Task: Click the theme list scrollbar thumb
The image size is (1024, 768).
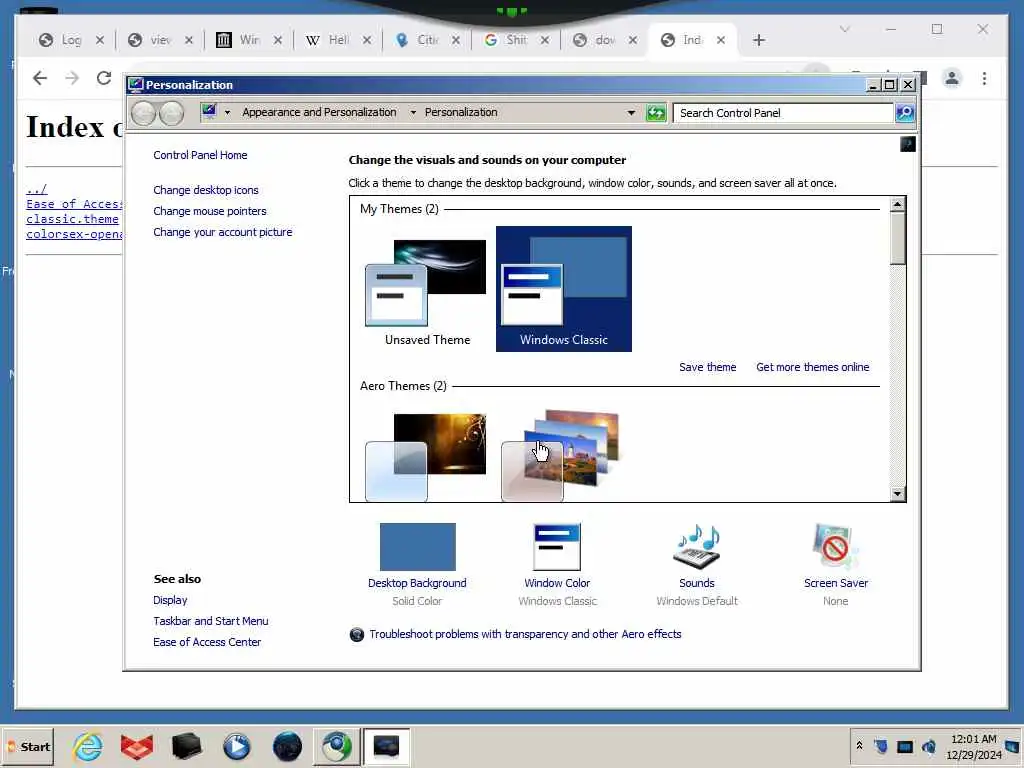Action: 898,238
